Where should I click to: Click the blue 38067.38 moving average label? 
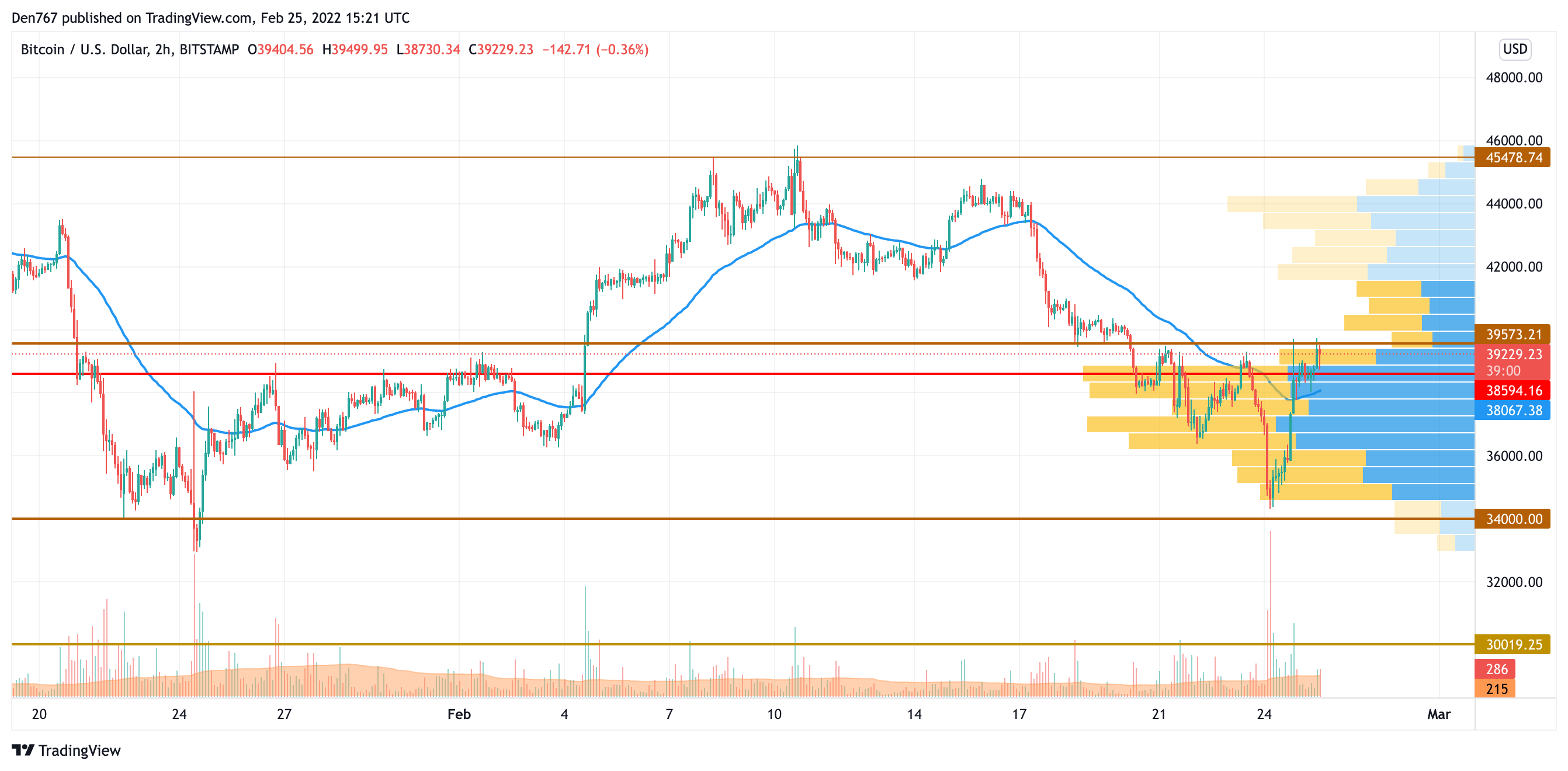pyautogui.click(x=1513, y=410)
